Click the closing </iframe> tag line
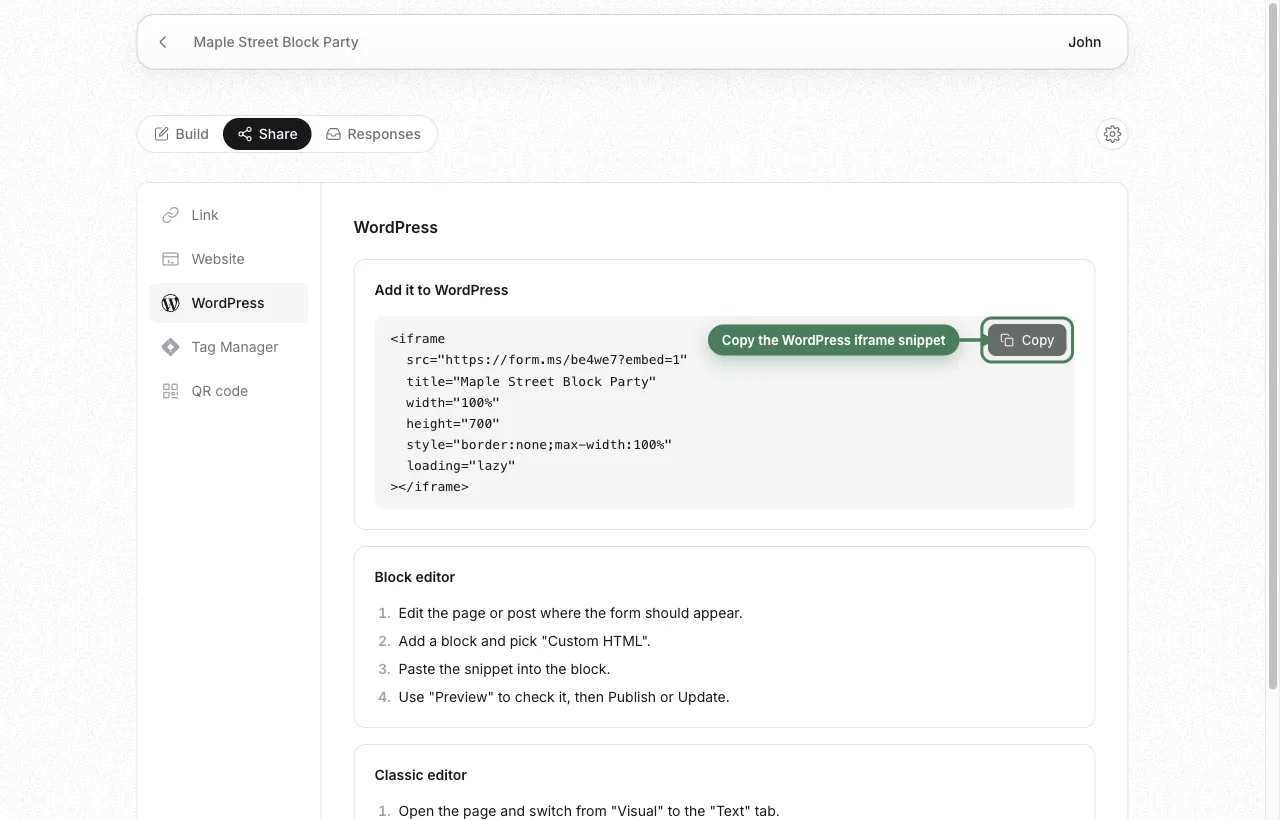1280x820 pixels. pos(430,486)
